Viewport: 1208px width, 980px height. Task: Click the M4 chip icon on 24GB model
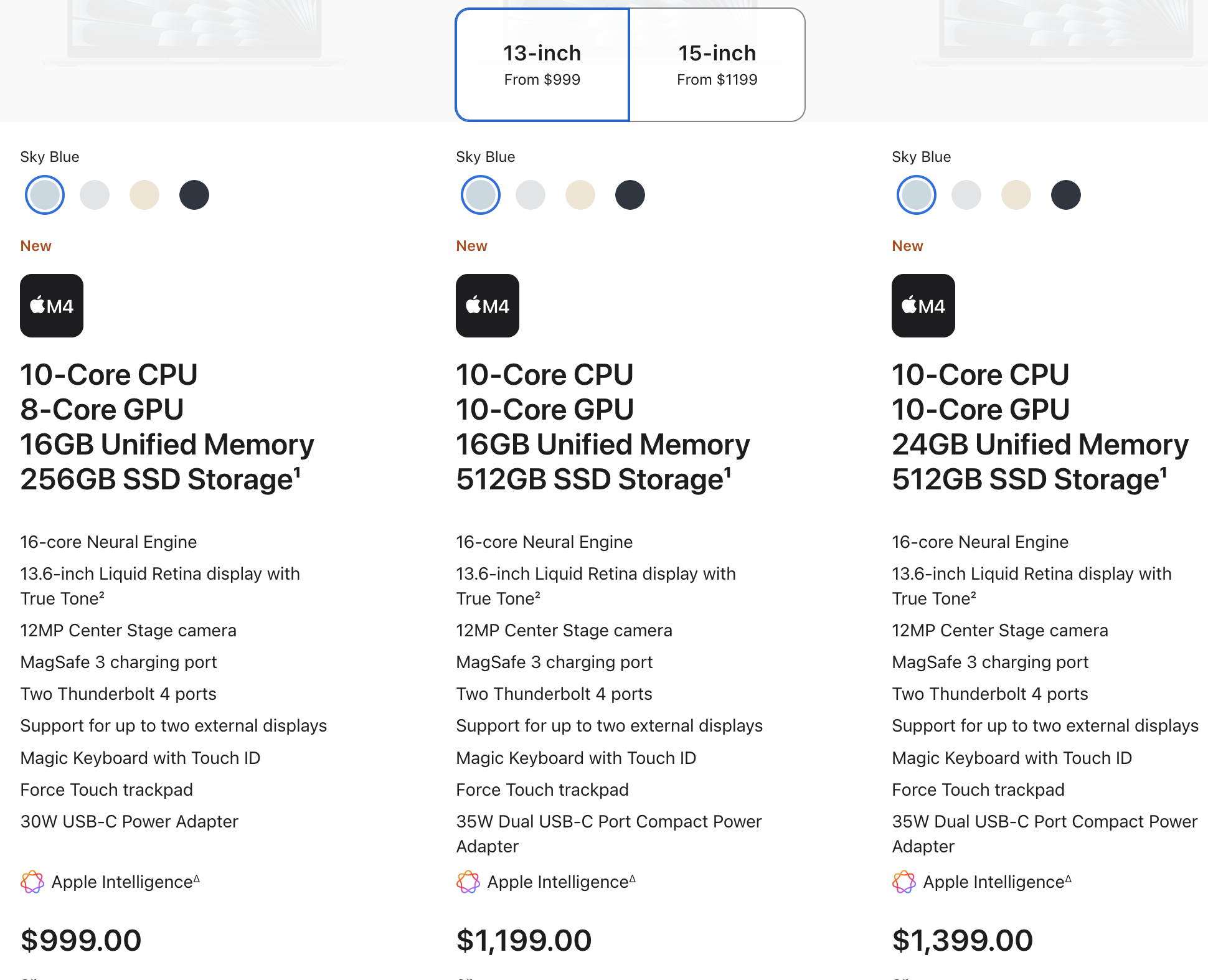pos(923,306)
